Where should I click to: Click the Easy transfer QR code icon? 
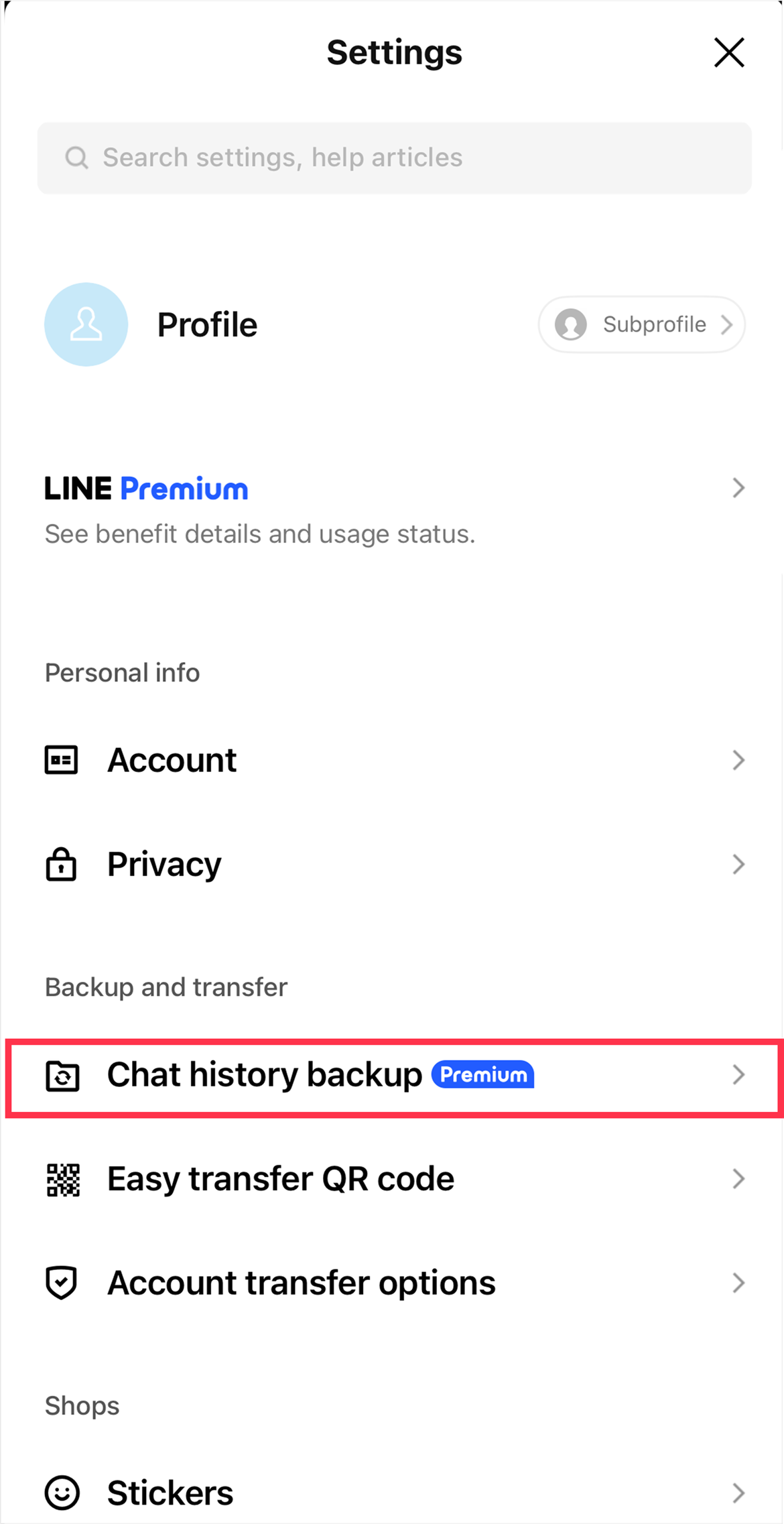click(63, 1180)
